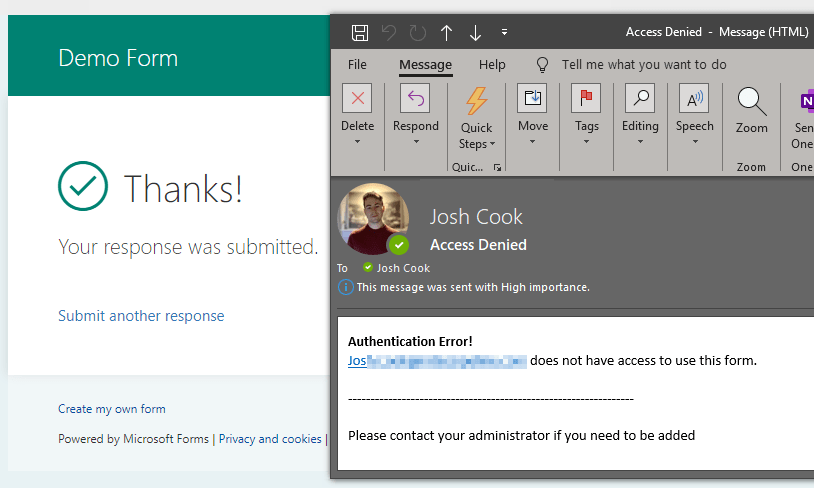The height and width of the screenshot is (488, 814).
Task: Click the Tags flag icon
Action: pos(586,98)
